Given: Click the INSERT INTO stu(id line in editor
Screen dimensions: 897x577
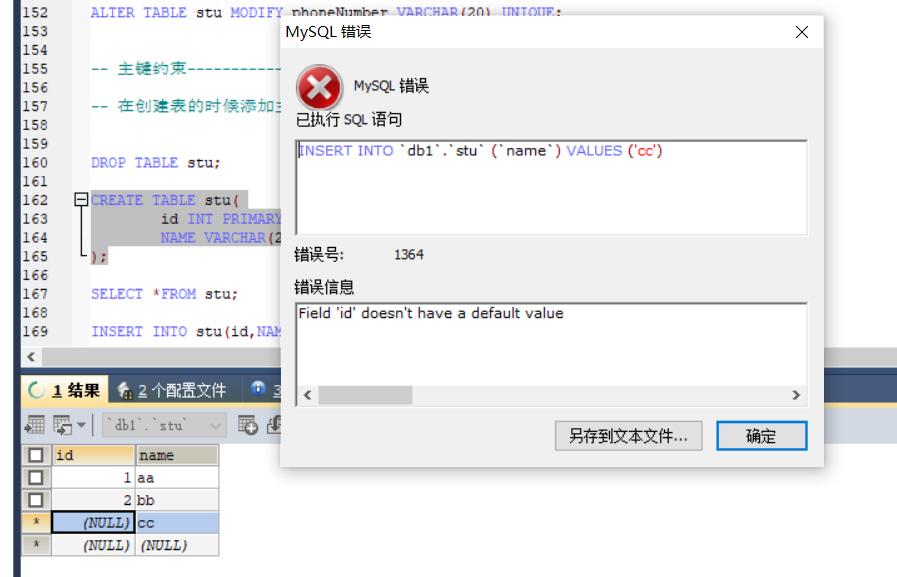Looking at the screenshot, I should click(x=186, y=332).
